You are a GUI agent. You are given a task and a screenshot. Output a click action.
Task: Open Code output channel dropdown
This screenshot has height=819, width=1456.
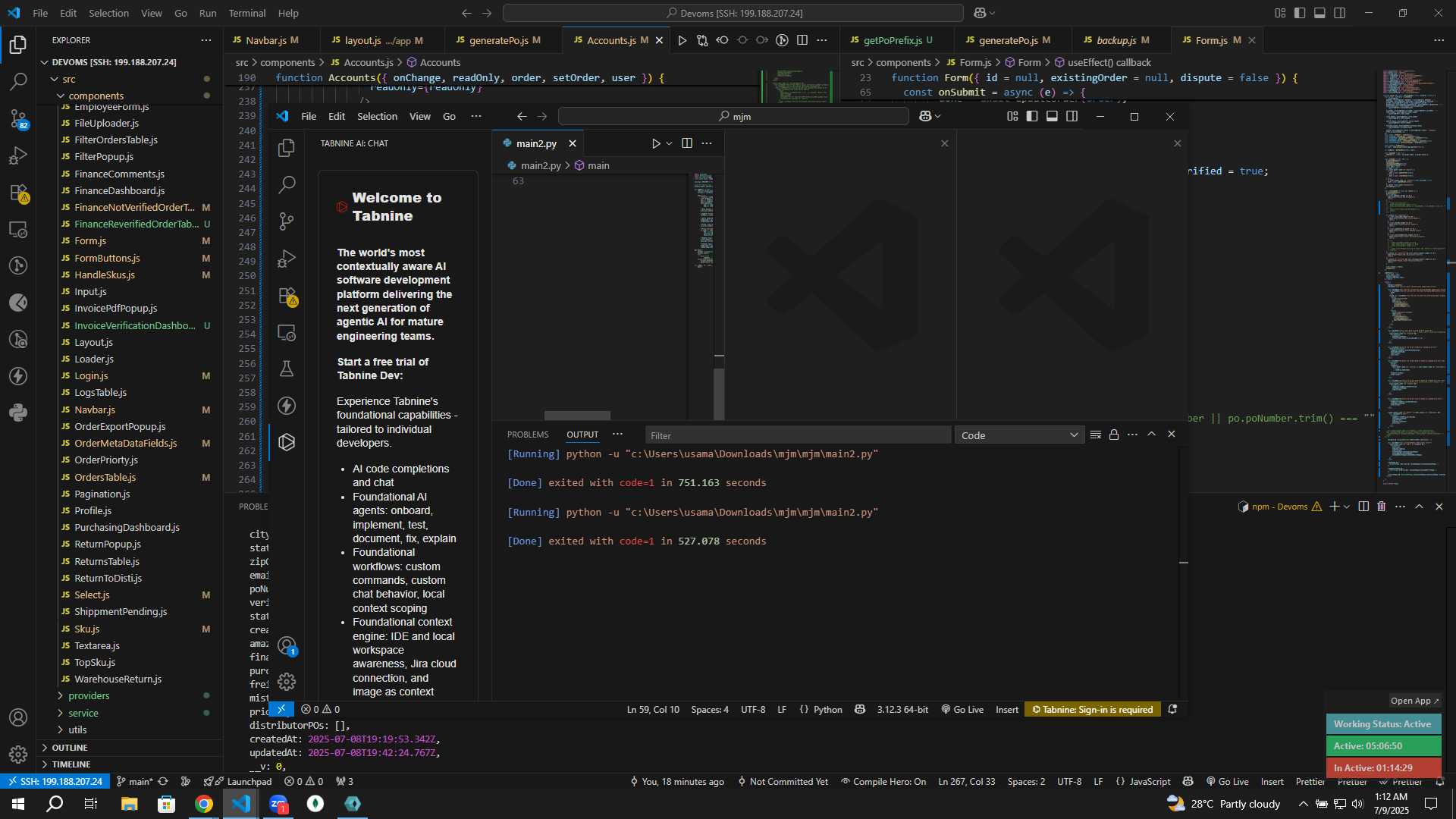[x=1019, y=435]
